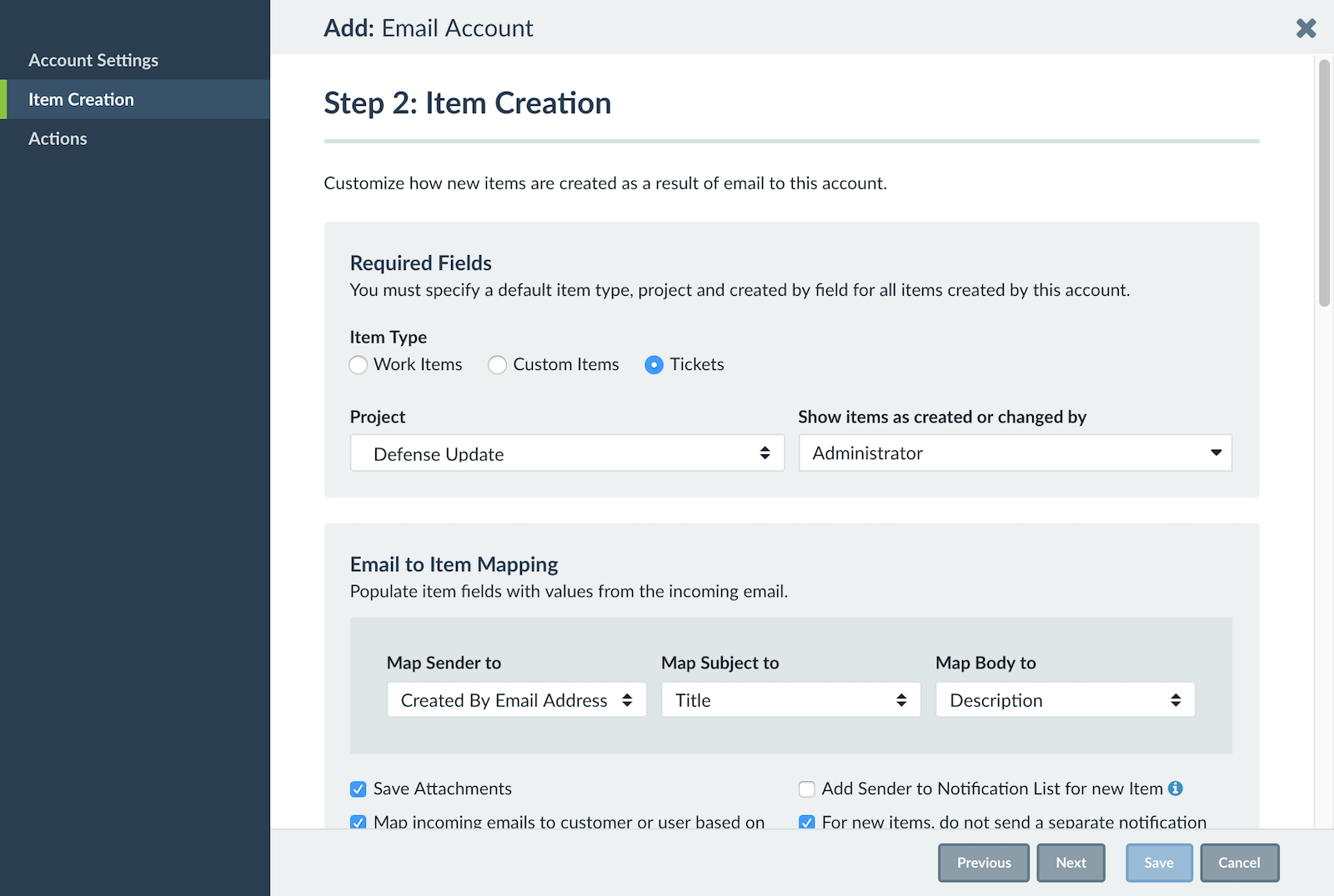Uncheck the Save Attachments checkbox
The width and height of the screenshot is (1334, 896).
click(359, 789)
